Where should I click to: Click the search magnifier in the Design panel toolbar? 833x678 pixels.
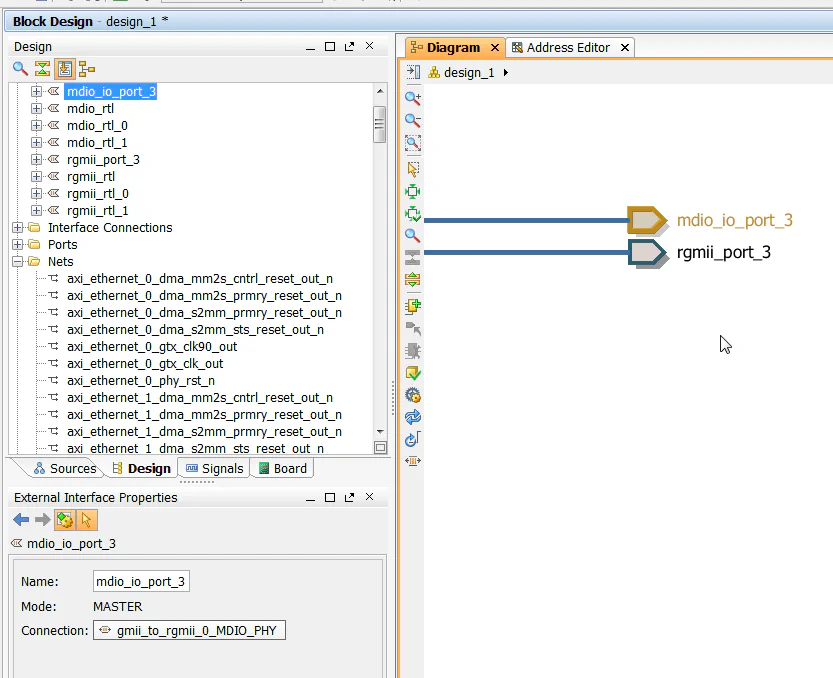pos(20,69)
